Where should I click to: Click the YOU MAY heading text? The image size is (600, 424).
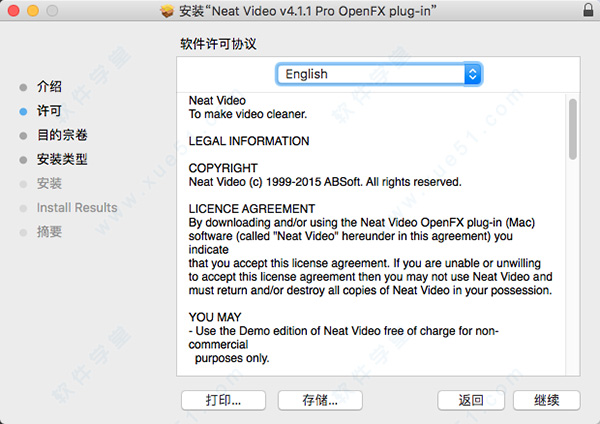tap(215, 317)
